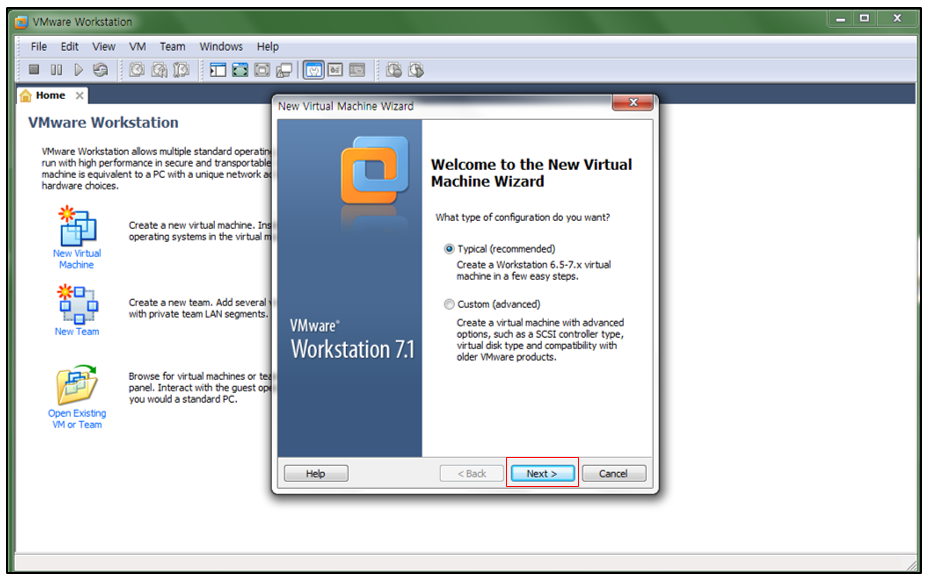Screen dimensions: 927x579
Task: Select the Typical (recommended) radio button
Action: [449, 249]
